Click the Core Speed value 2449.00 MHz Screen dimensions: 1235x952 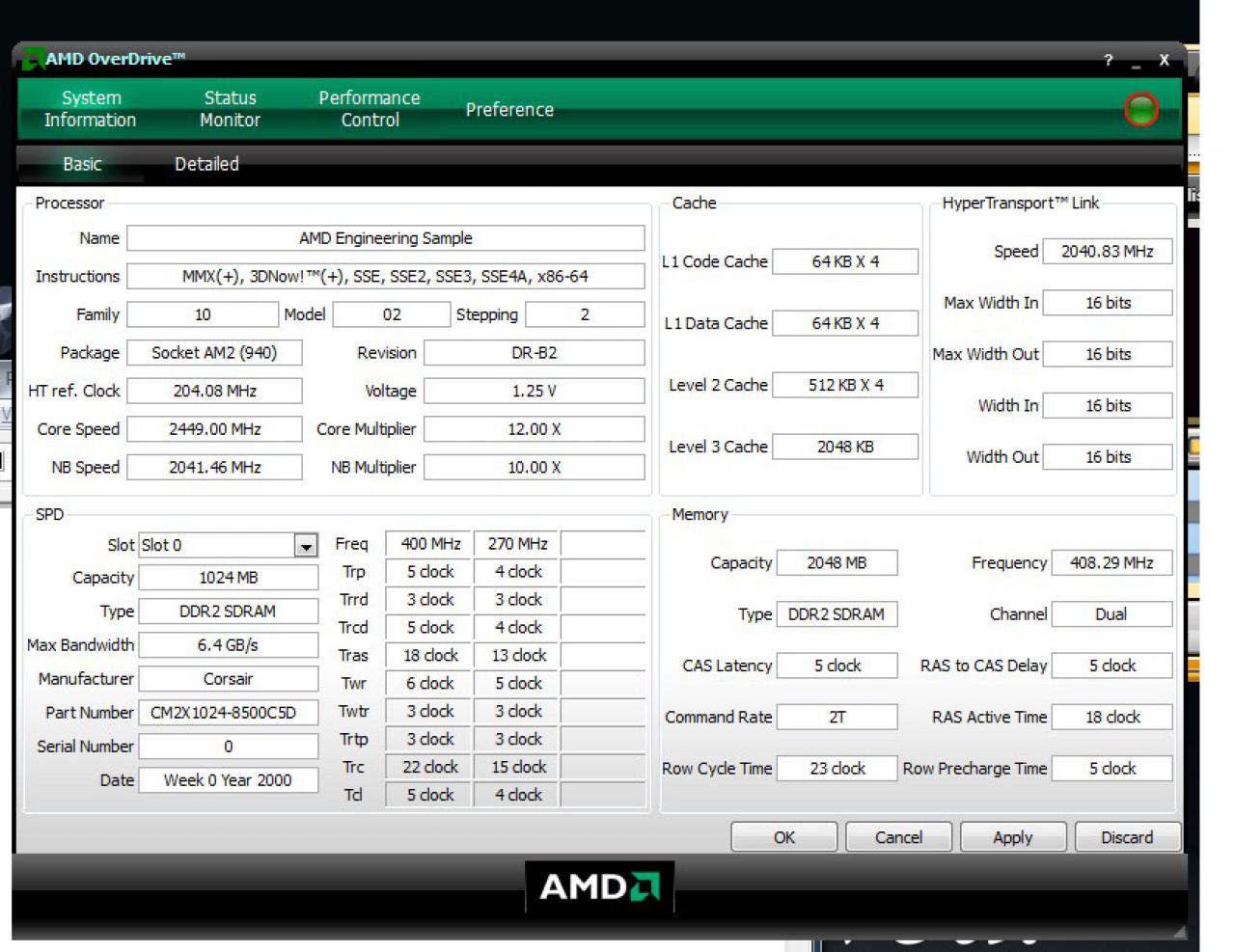click(x=214, y=429)
